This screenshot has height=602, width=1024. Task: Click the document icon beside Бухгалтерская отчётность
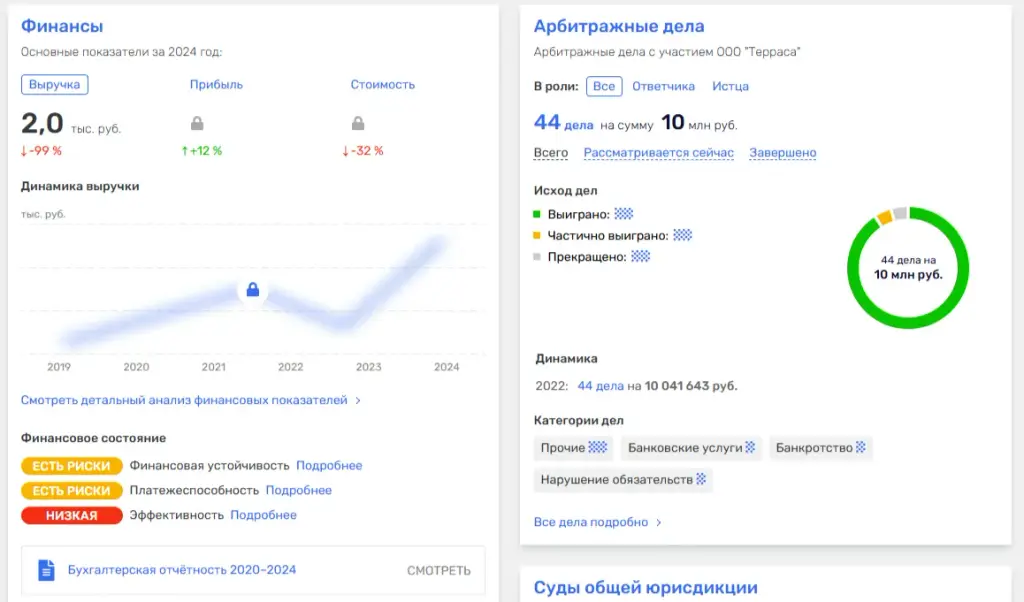click(x=46, y=570)
